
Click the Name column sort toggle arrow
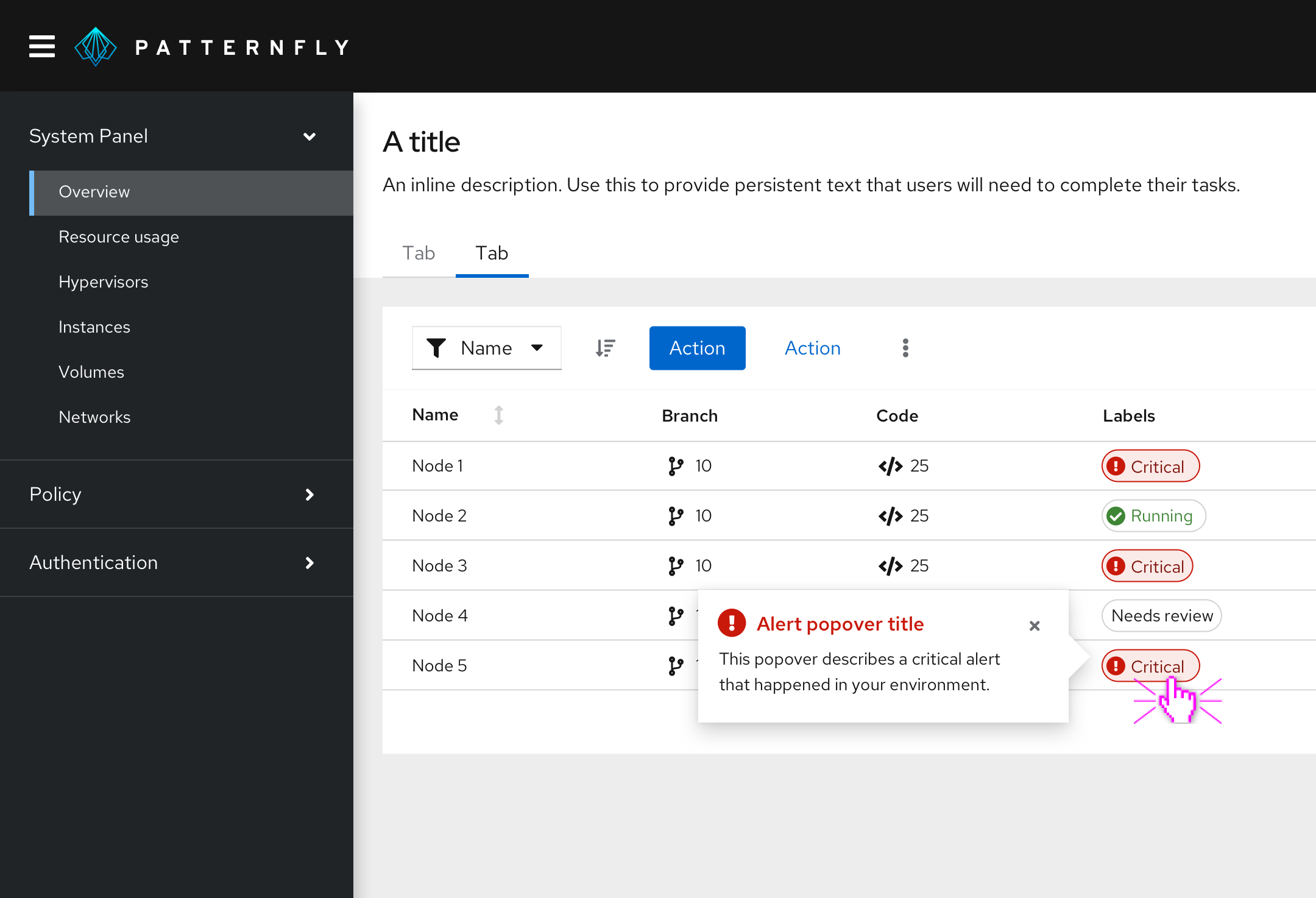point(498,414)
